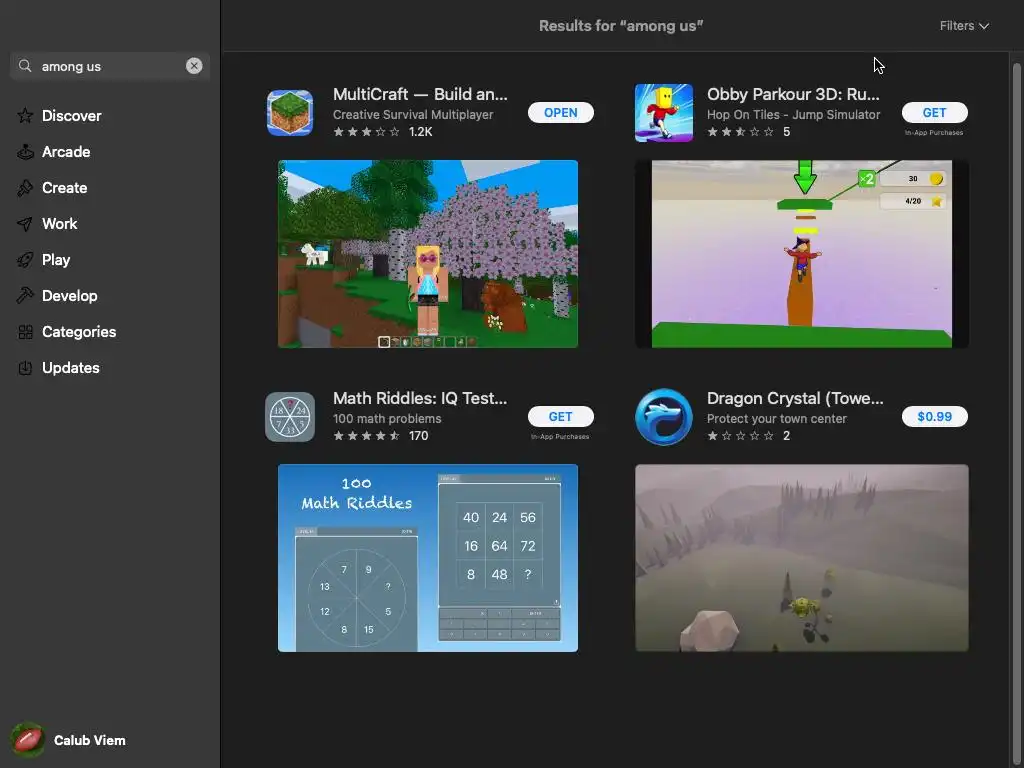
Task: Go to Arcade in sidebar
Action: tap(66, 152)
